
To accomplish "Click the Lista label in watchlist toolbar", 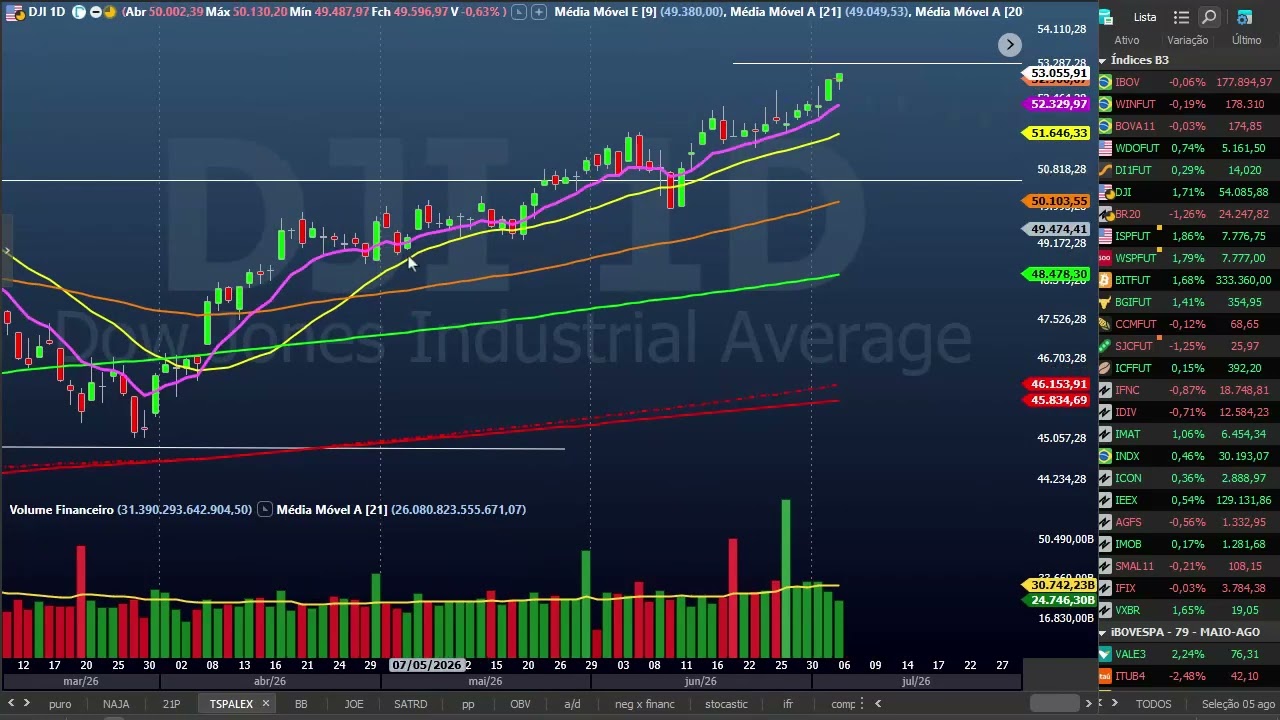I will (x=1145, y=17).
